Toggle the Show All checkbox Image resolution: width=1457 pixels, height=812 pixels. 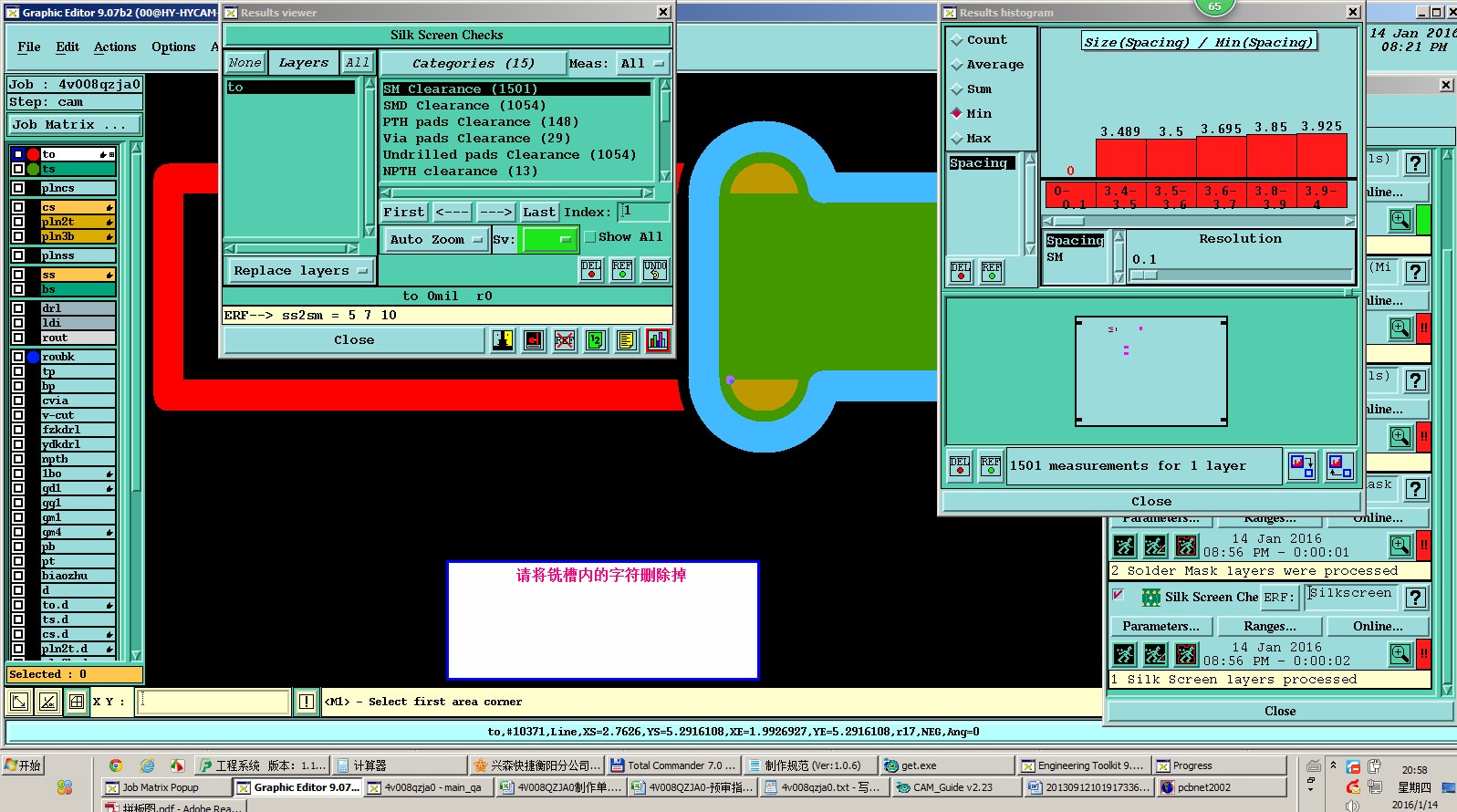click(589, 237)
